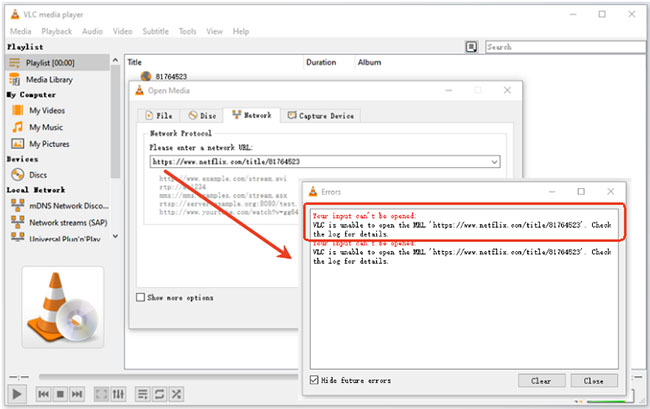Select Universal Plug'n'Play entry
The width and height of the screenshot is (650, 409).
(x=65, y=239)
